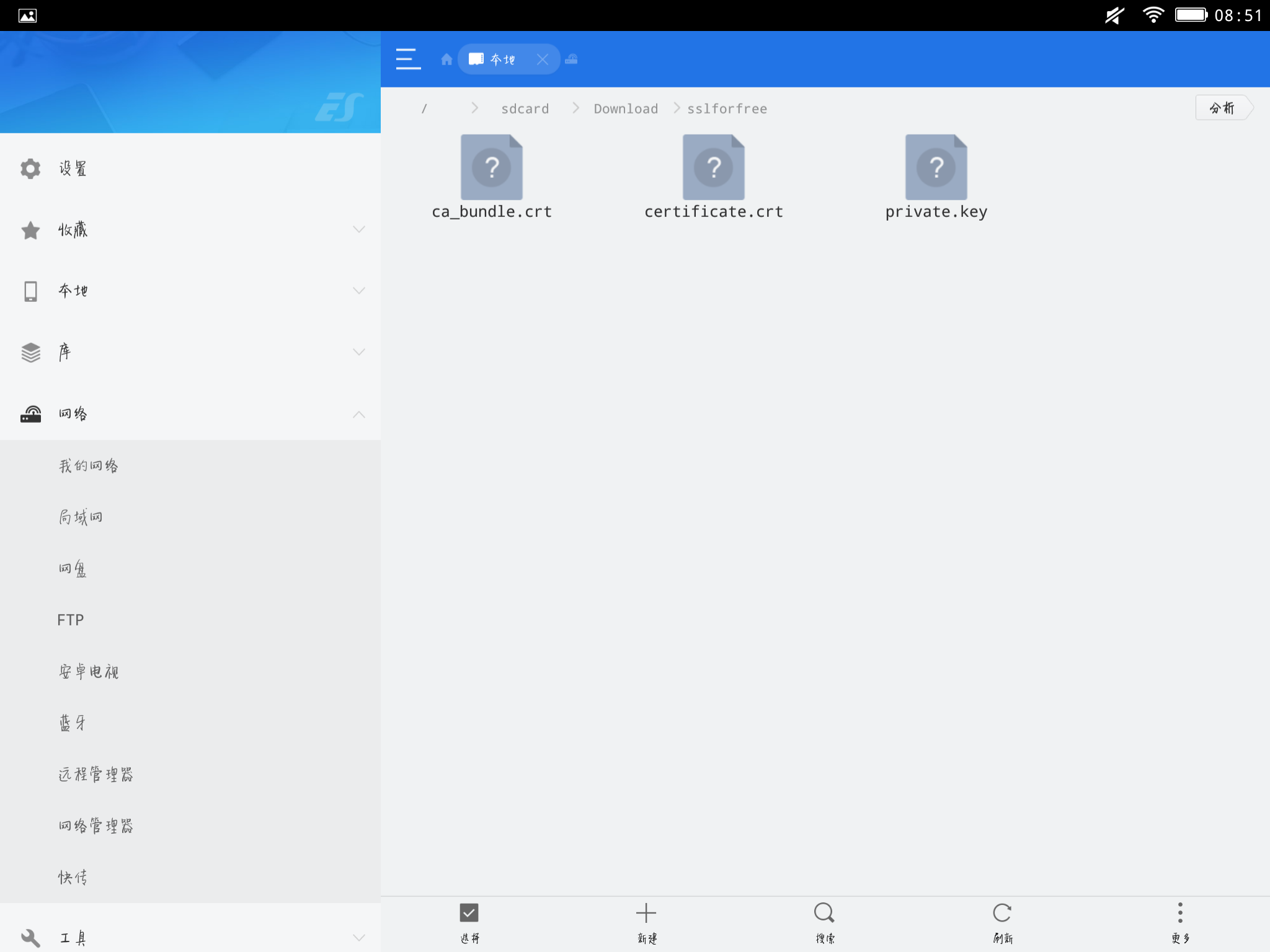Tap the Home icon in the top toolbar
The width and height of the screenshot is (1270, 952).
tap(448, 59)
